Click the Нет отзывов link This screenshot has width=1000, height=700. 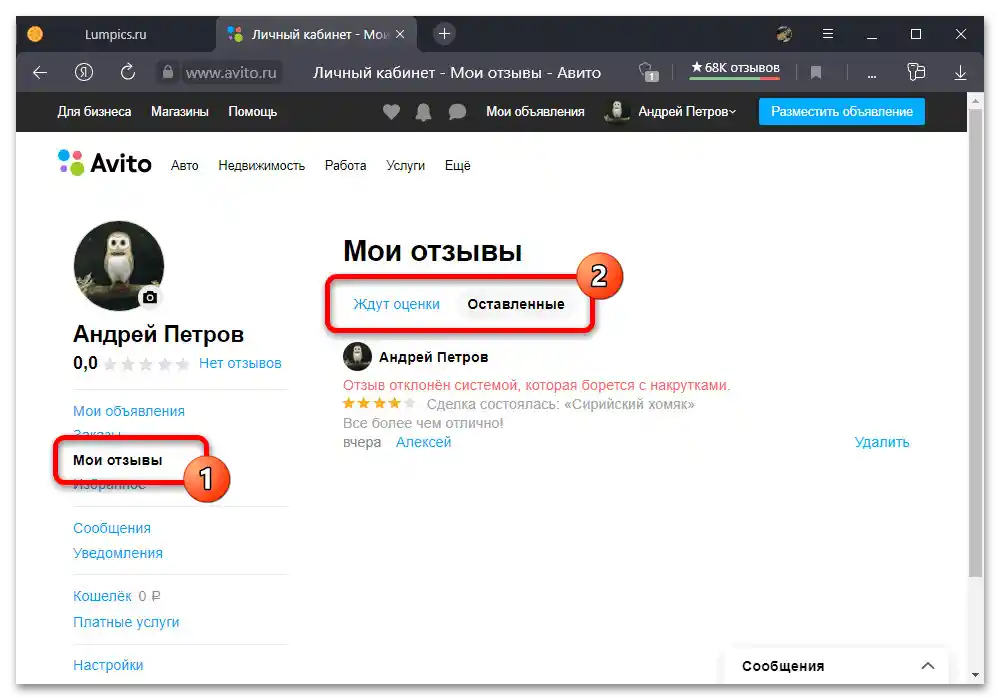point(240,363)
